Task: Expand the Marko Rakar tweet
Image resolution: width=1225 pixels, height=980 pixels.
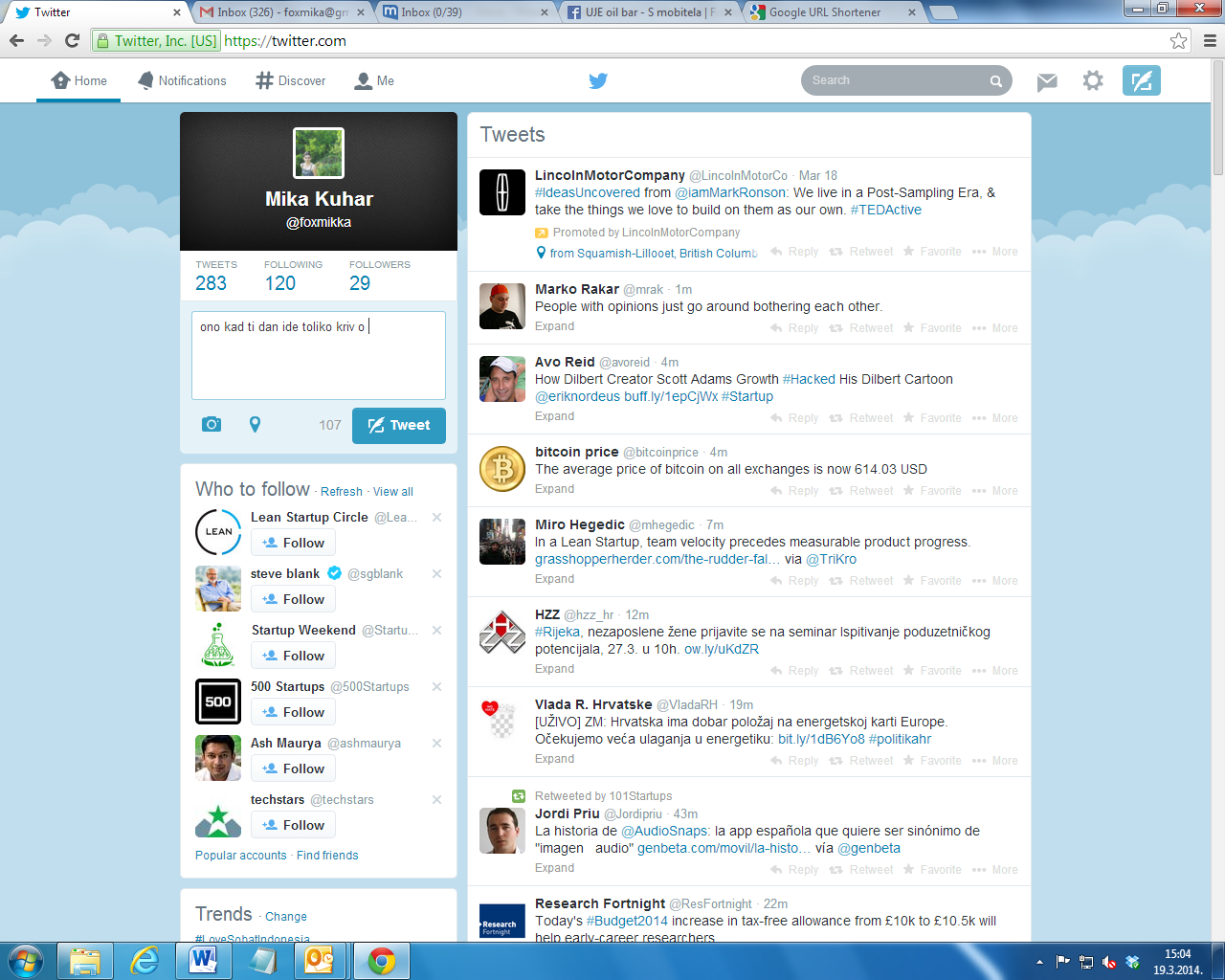Action: tap(555, 326)
